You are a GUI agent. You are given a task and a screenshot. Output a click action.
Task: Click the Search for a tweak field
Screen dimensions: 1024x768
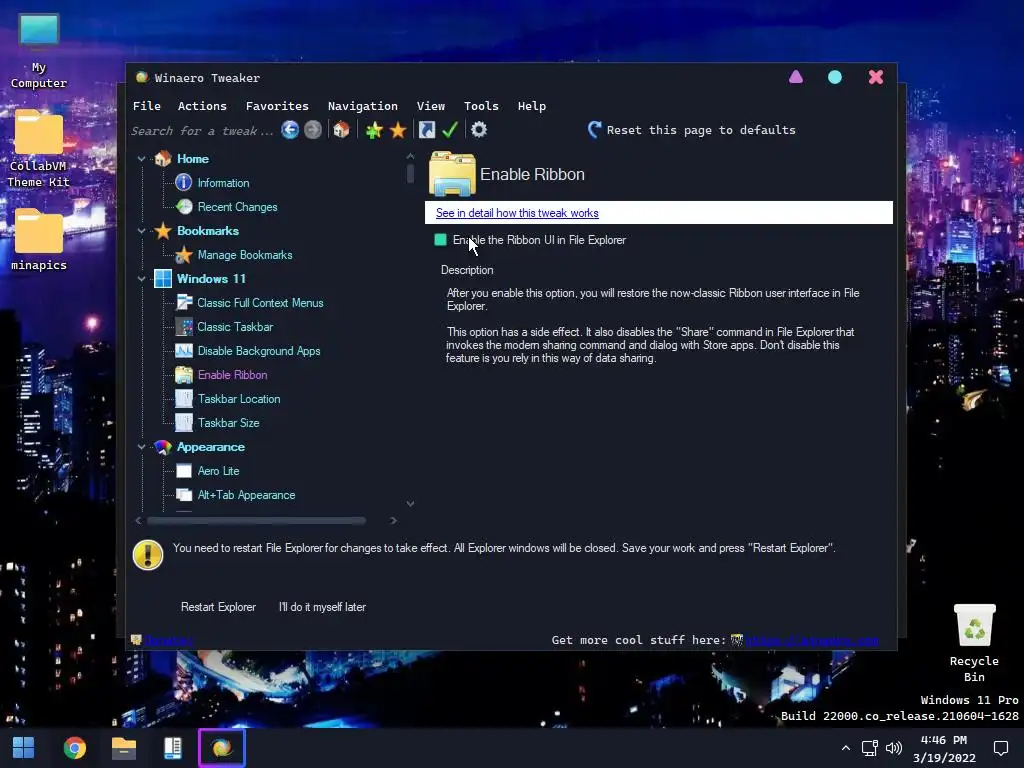[202, 131]
